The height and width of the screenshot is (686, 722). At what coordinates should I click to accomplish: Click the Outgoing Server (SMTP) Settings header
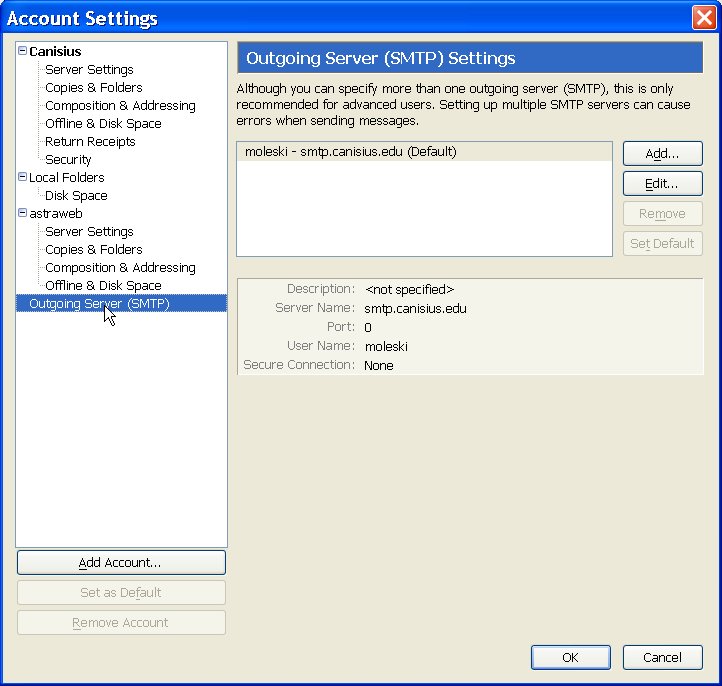click(x=470, y=58)
